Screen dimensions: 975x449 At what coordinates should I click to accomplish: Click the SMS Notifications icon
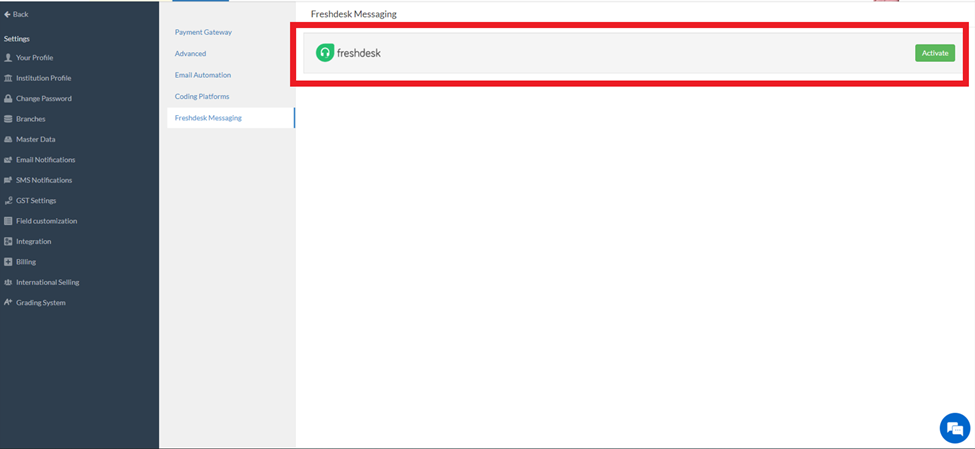(x=8, y=180)
